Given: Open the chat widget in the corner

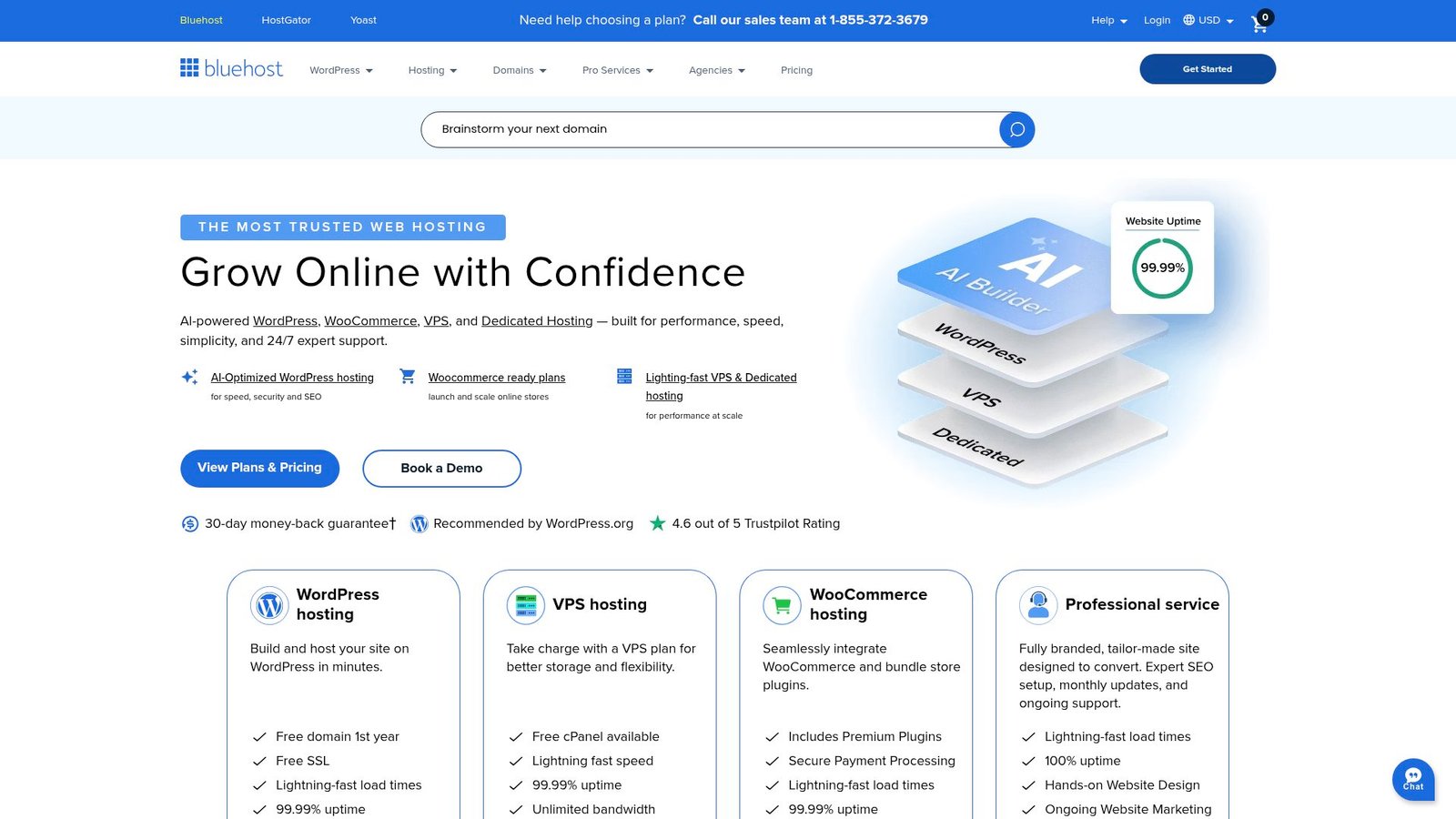Looking at the screenshot, I should tap(1413, 779).
